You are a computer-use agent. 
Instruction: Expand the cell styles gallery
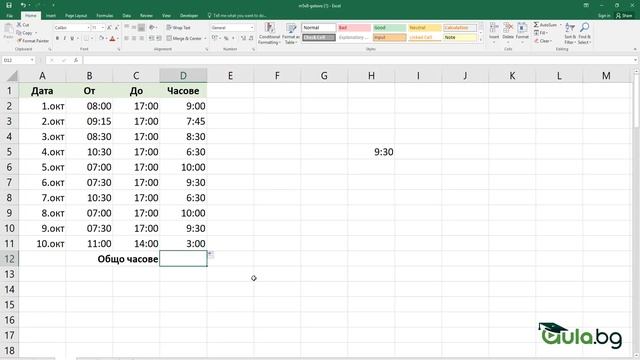481,40
